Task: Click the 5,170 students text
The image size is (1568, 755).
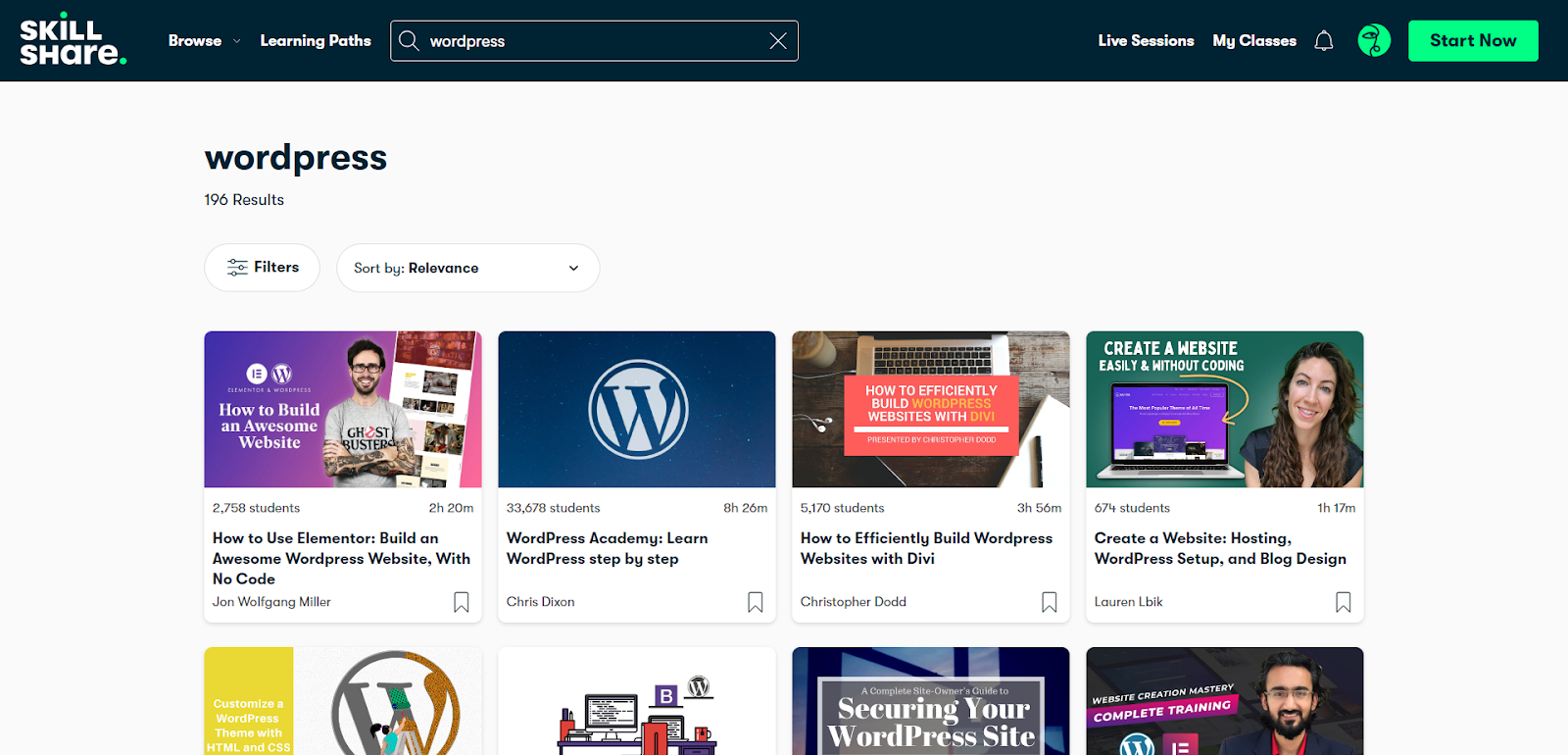Action: pos(843,508)
